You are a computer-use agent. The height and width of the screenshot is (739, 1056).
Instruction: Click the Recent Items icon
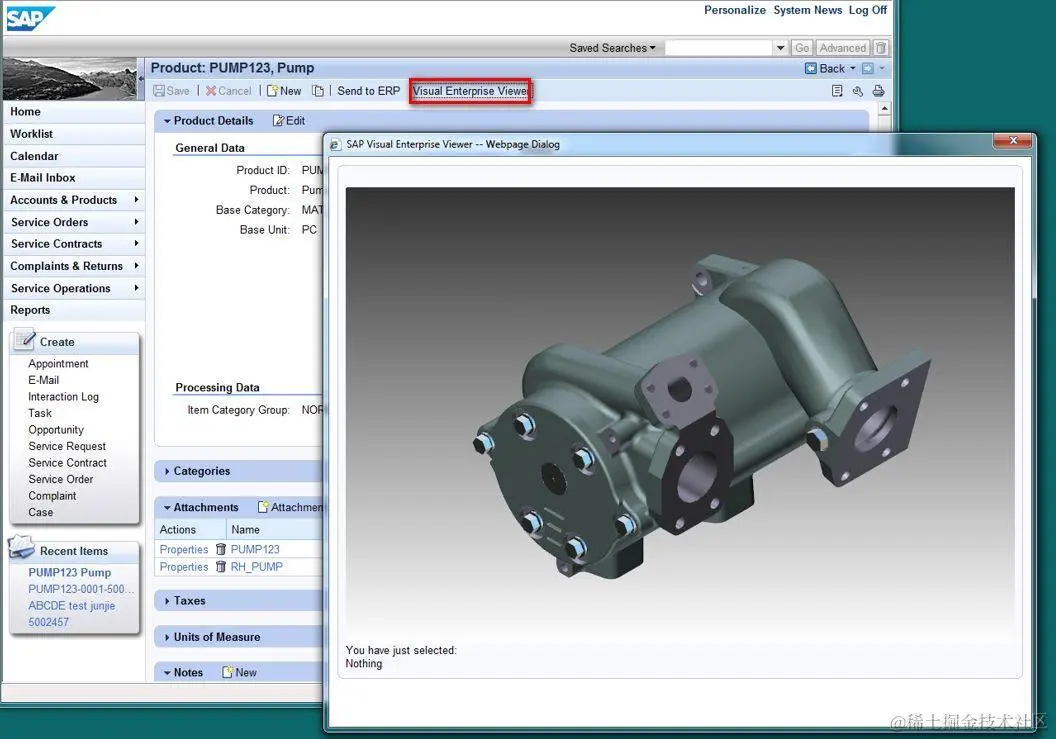[21, 546]
